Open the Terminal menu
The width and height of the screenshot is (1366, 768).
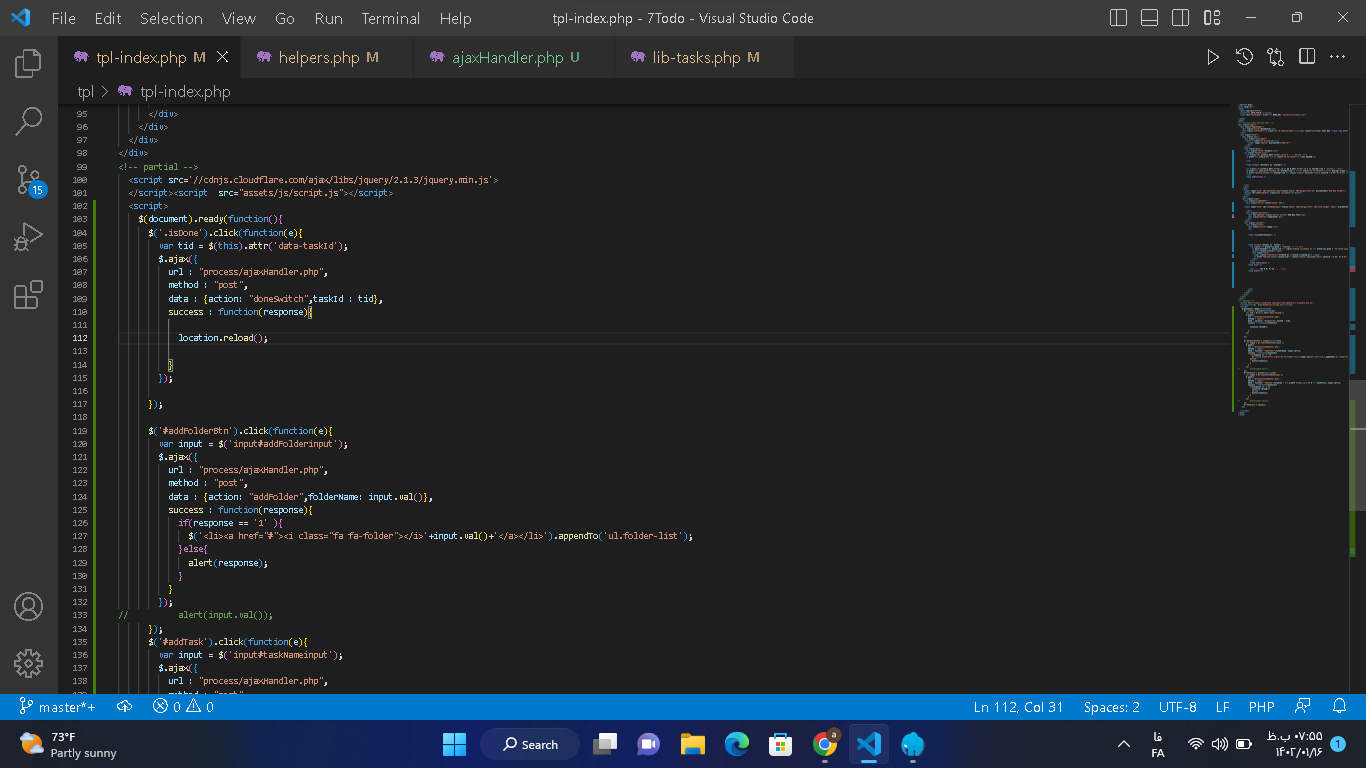[x=391, y=18]
